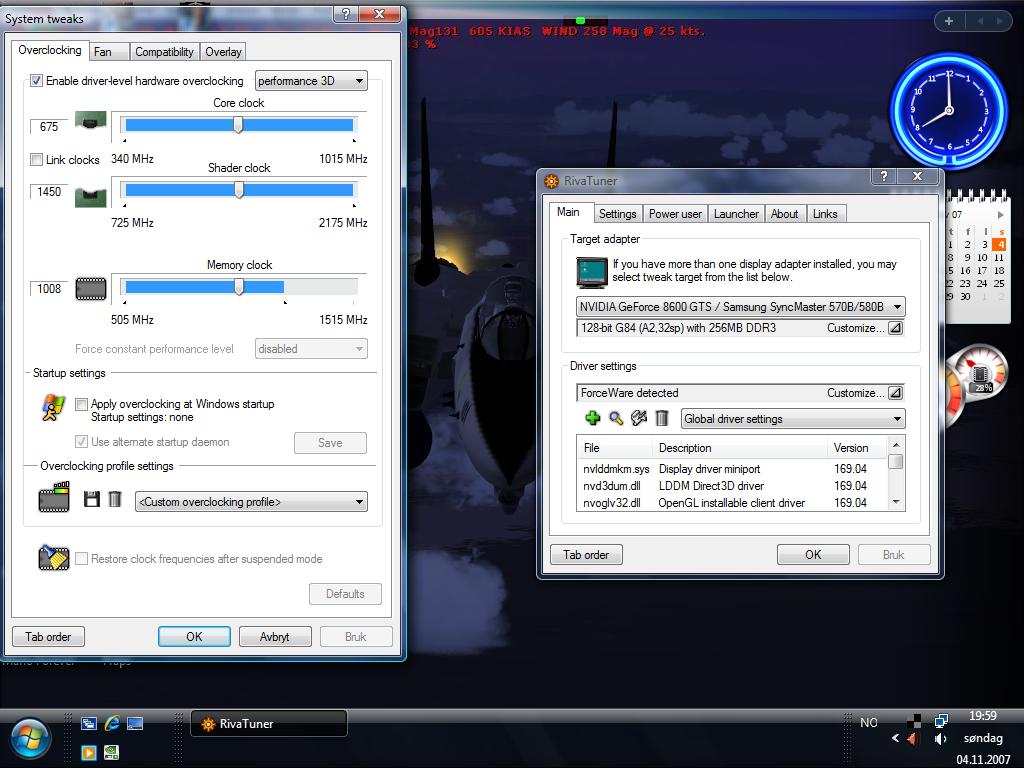
Task: Switch to the Compatibility tab
Action: [x=164, y=52]
